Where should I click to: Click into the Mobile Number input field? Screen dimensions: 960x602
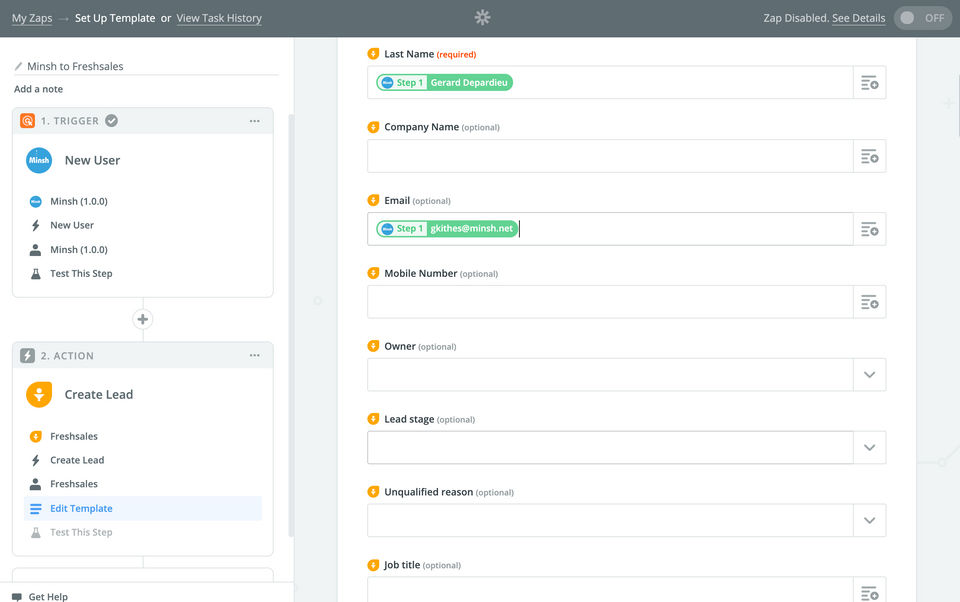610,302
